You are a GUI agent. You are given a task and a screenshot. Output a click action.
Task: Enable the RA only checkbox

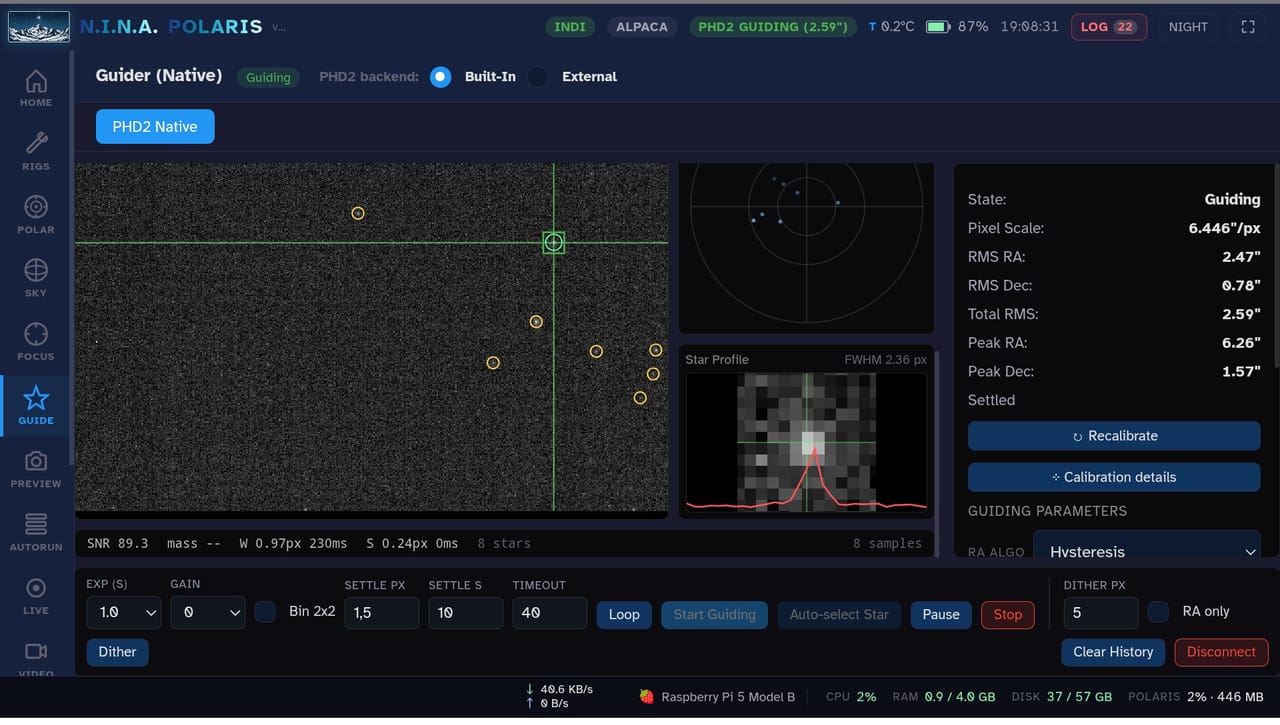[1158, 611]
